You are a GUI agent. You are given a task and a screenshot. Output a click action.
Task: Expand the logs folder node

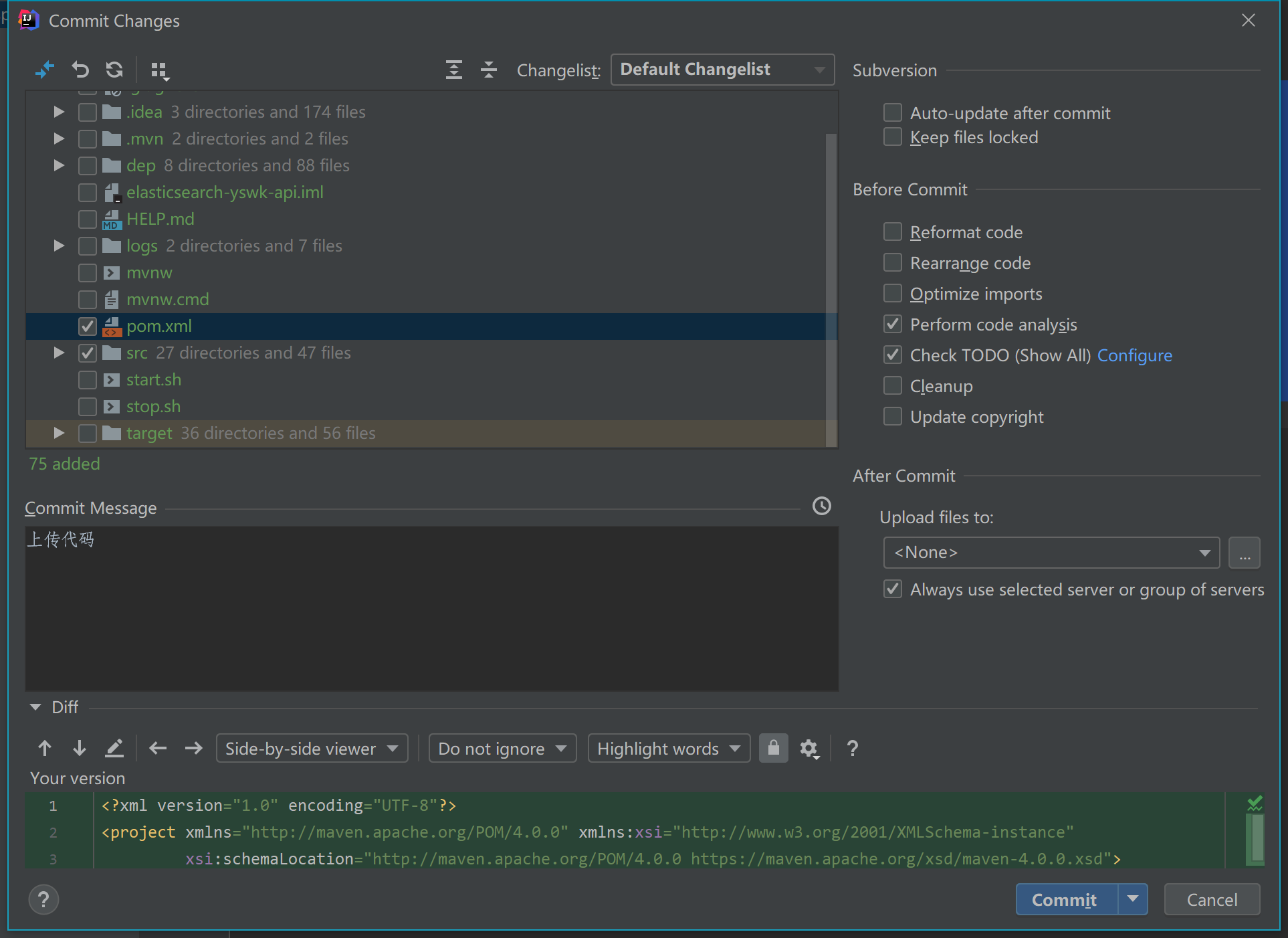pos(59,246)
